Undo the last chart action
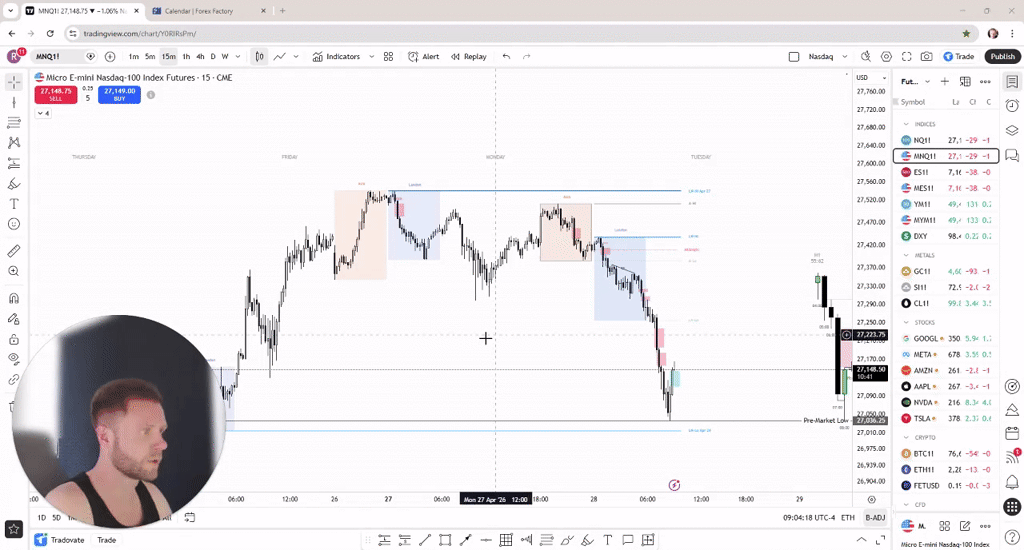Screen dimensions: 1024x550 coord(506,57)
